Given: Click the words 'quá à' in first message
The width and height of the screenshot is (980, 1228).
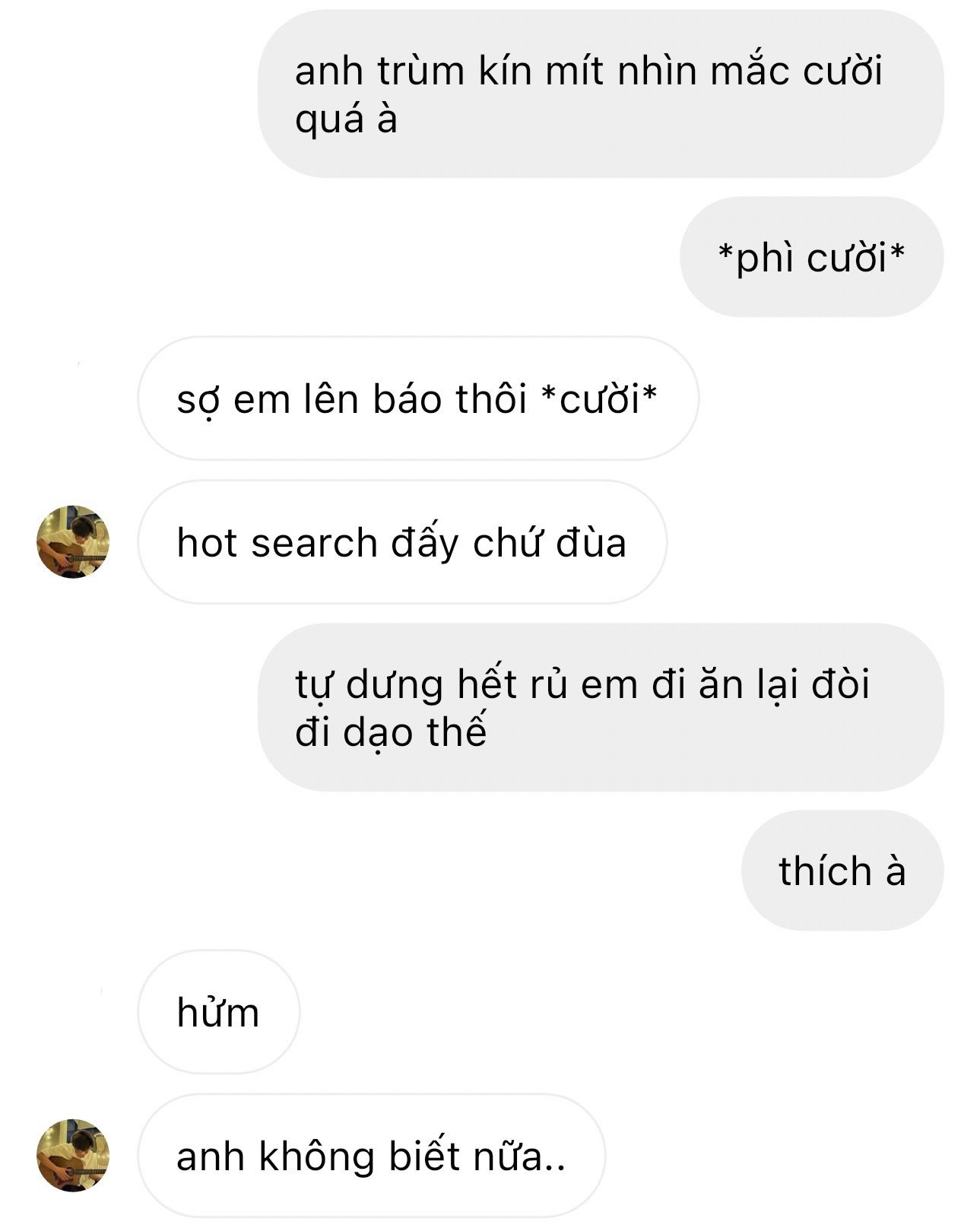Looking at the screenshot, I should [346, 121].
